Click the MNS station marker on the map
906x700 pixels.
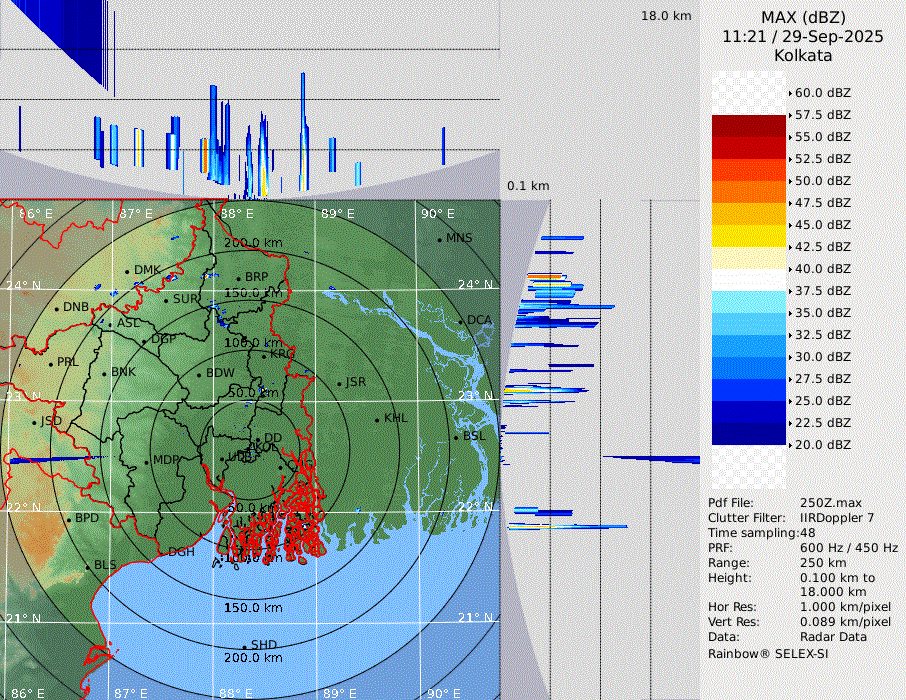439,239
